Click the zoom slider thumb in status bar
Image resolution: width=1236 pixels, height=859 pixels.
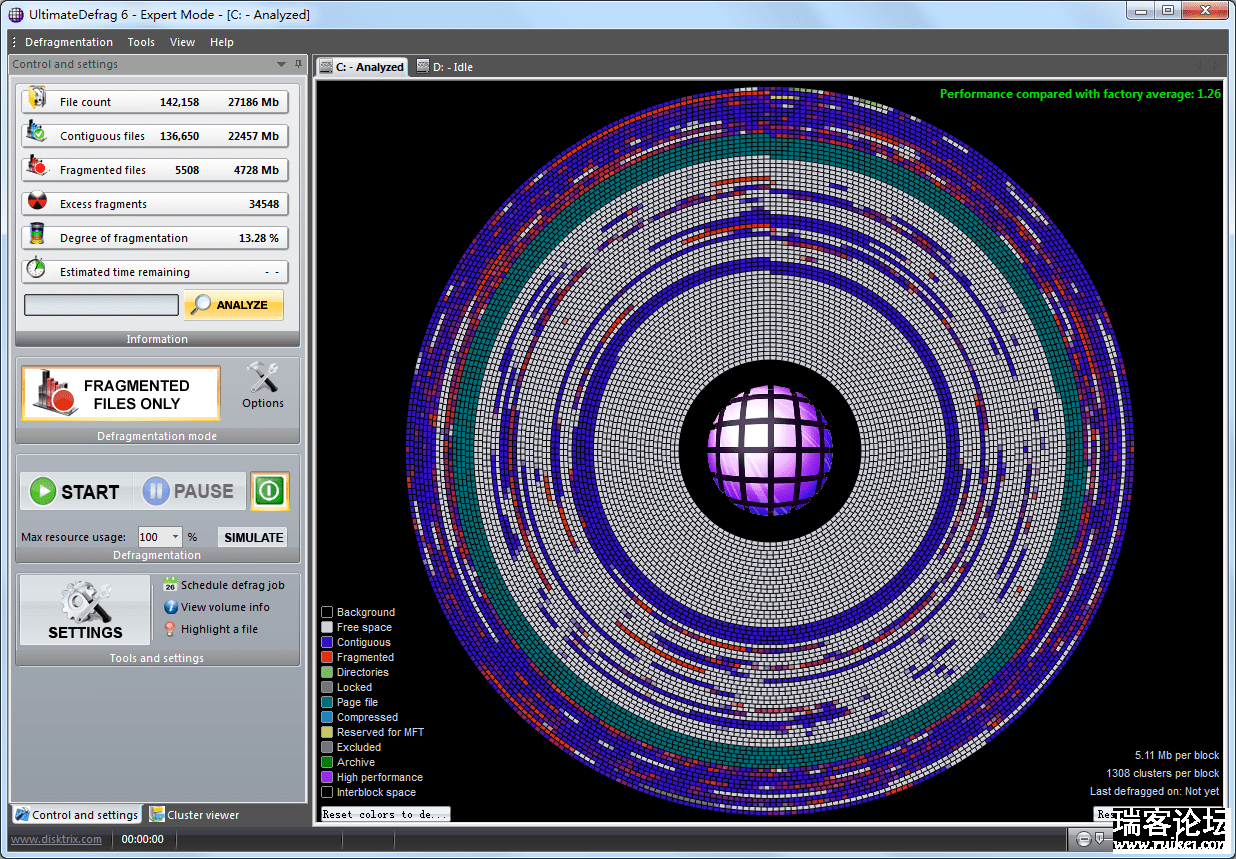(1099, 839)
